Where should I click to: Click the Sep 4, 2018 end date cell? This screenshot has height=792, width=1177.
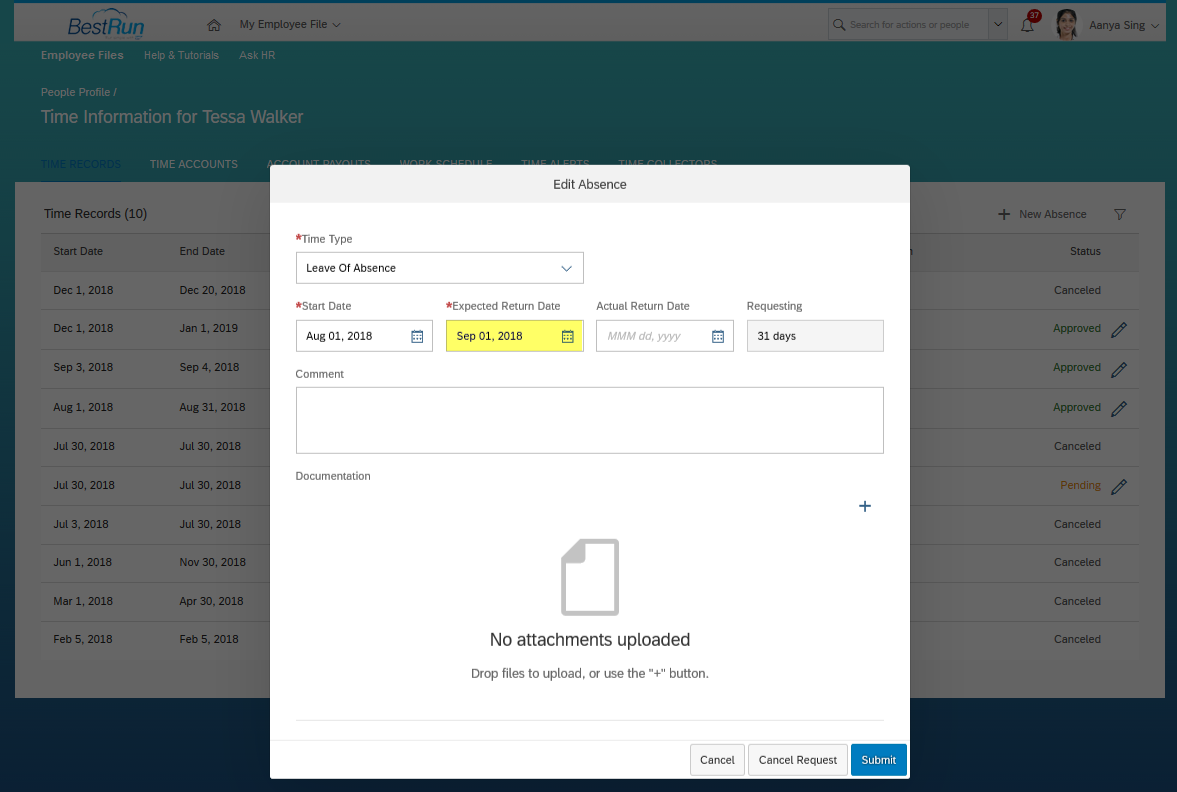coord(209,368)
